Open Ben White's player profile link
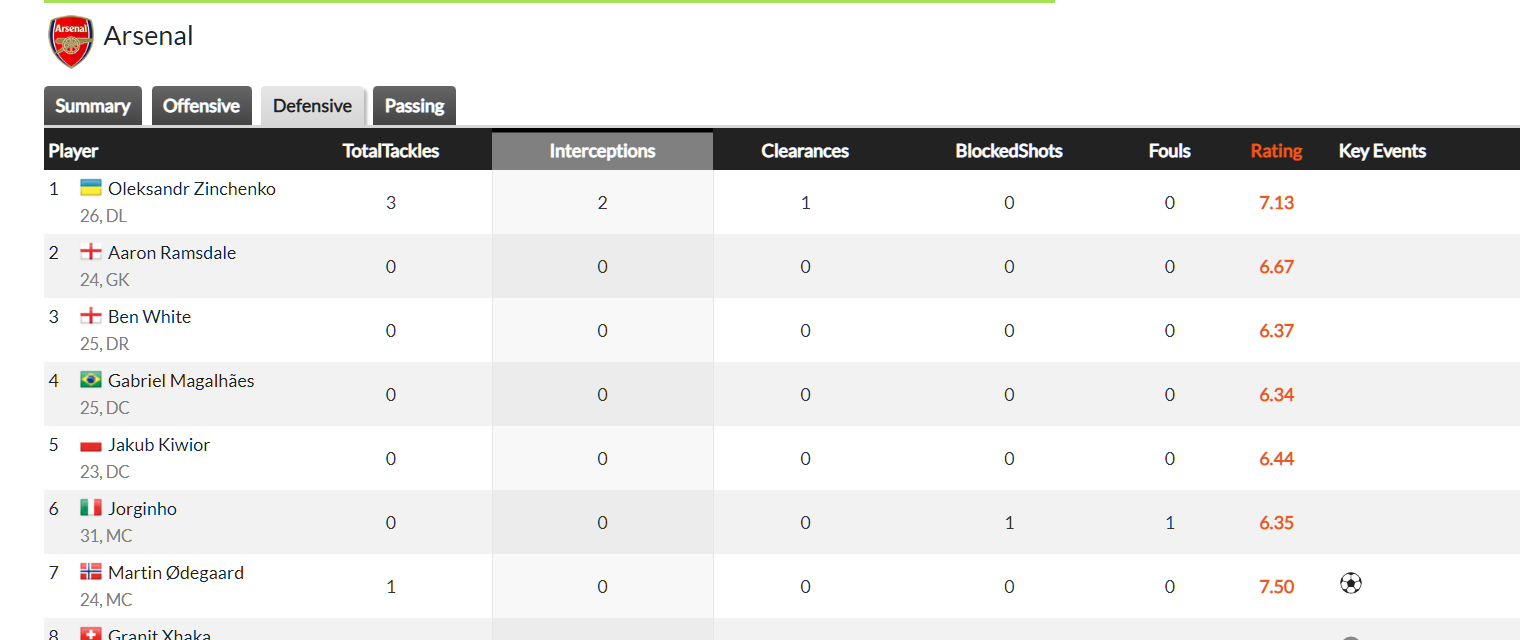 (149, 317)
